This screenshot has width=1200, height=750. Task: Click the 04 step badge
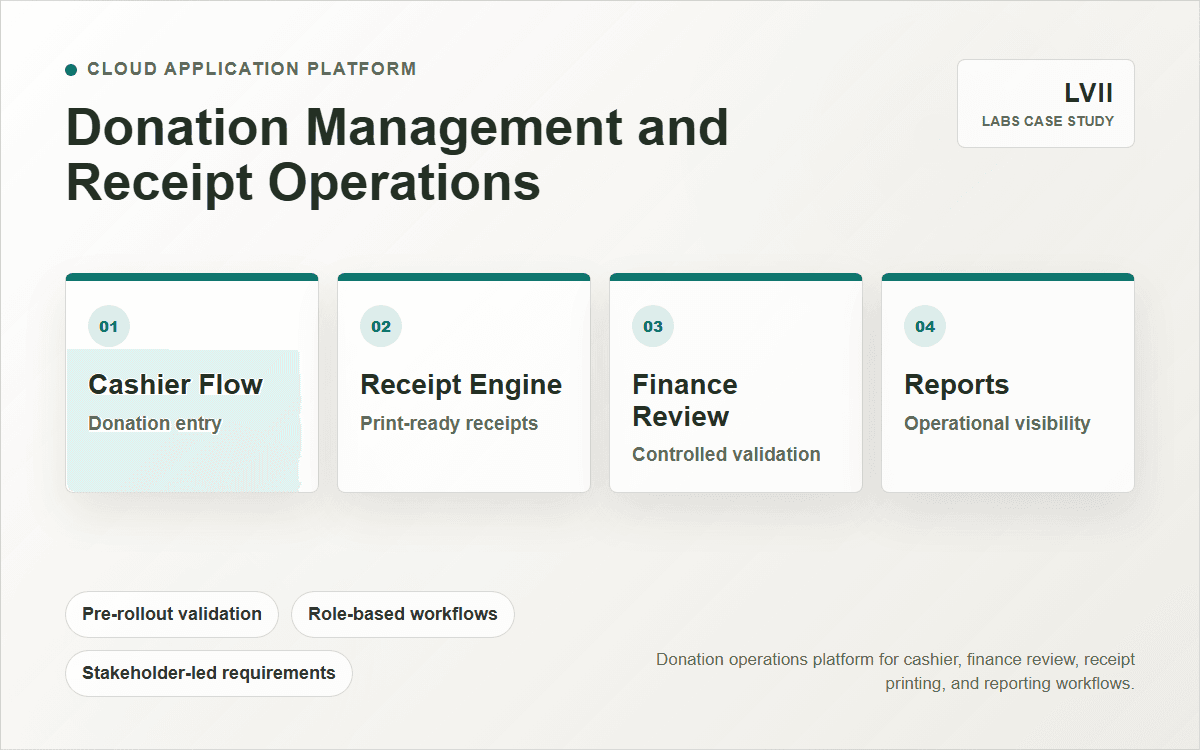(x=925, y=326)
